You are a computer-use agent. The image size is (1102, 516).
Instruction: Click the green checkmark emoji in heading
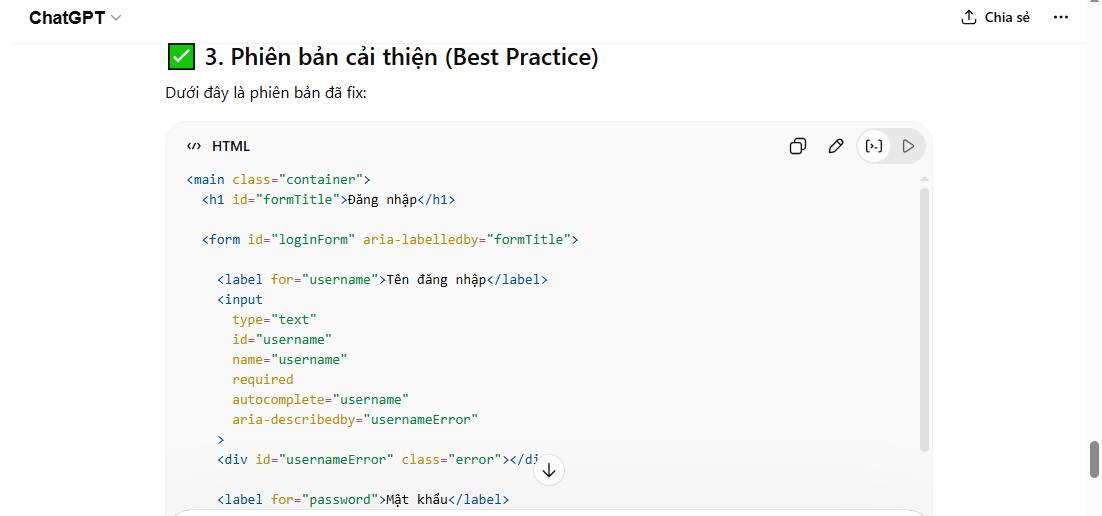pyautogui.click(x=181, y=57)
